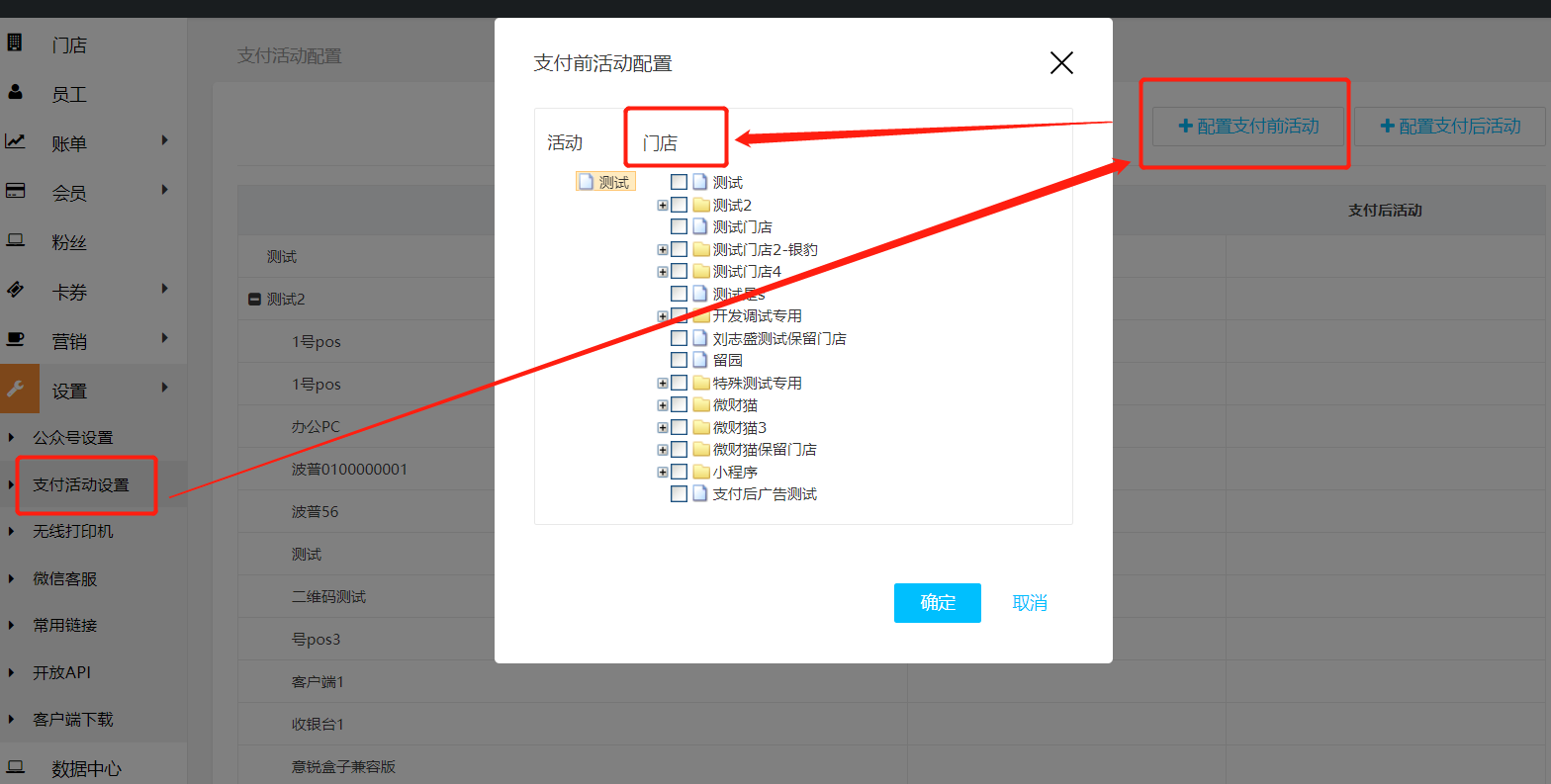Expand the 会员 sidebar submenu arrow
1551x784 pixels.
(x=165, y=190)
